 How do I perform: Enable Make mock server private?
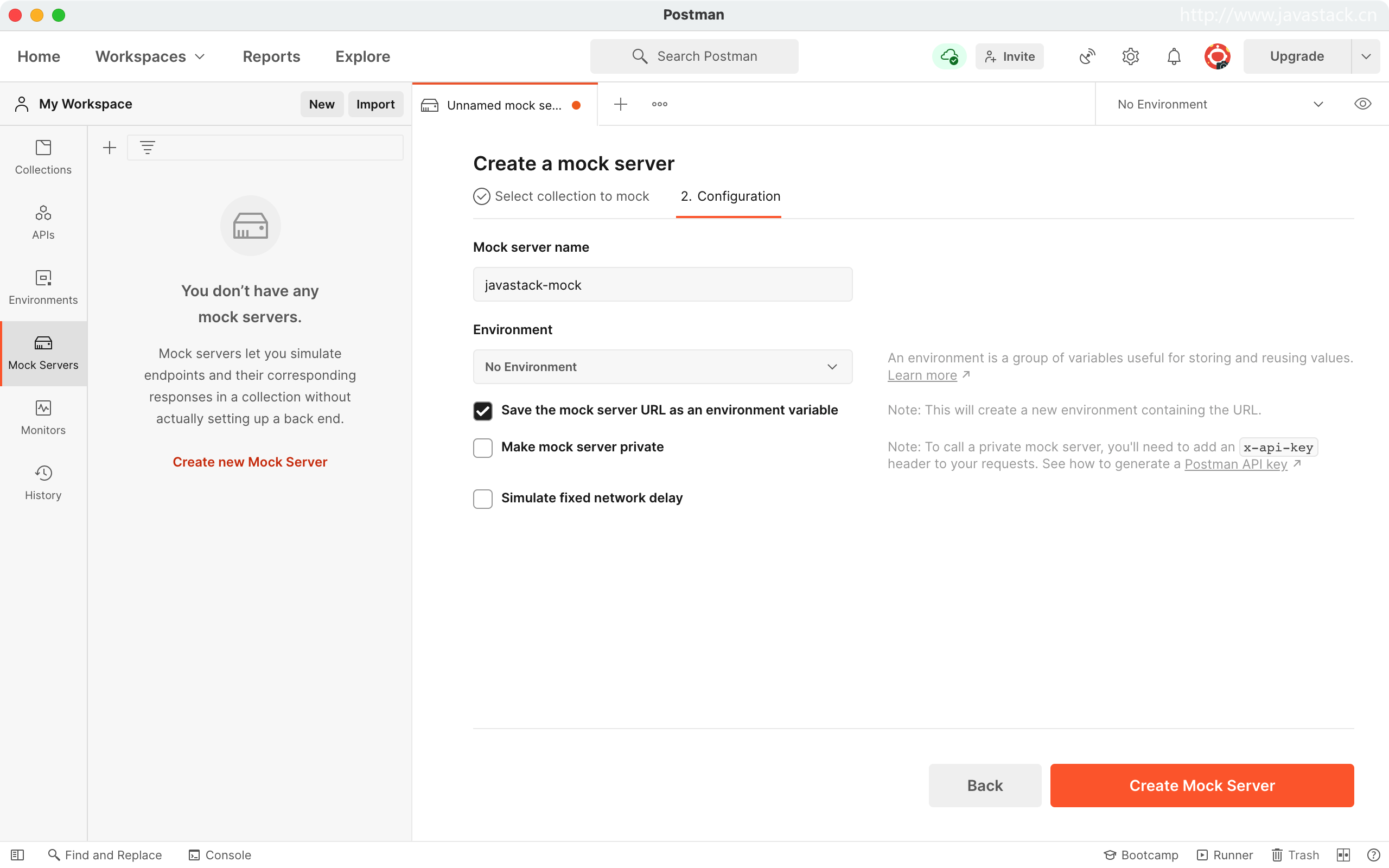coord(483,448)
